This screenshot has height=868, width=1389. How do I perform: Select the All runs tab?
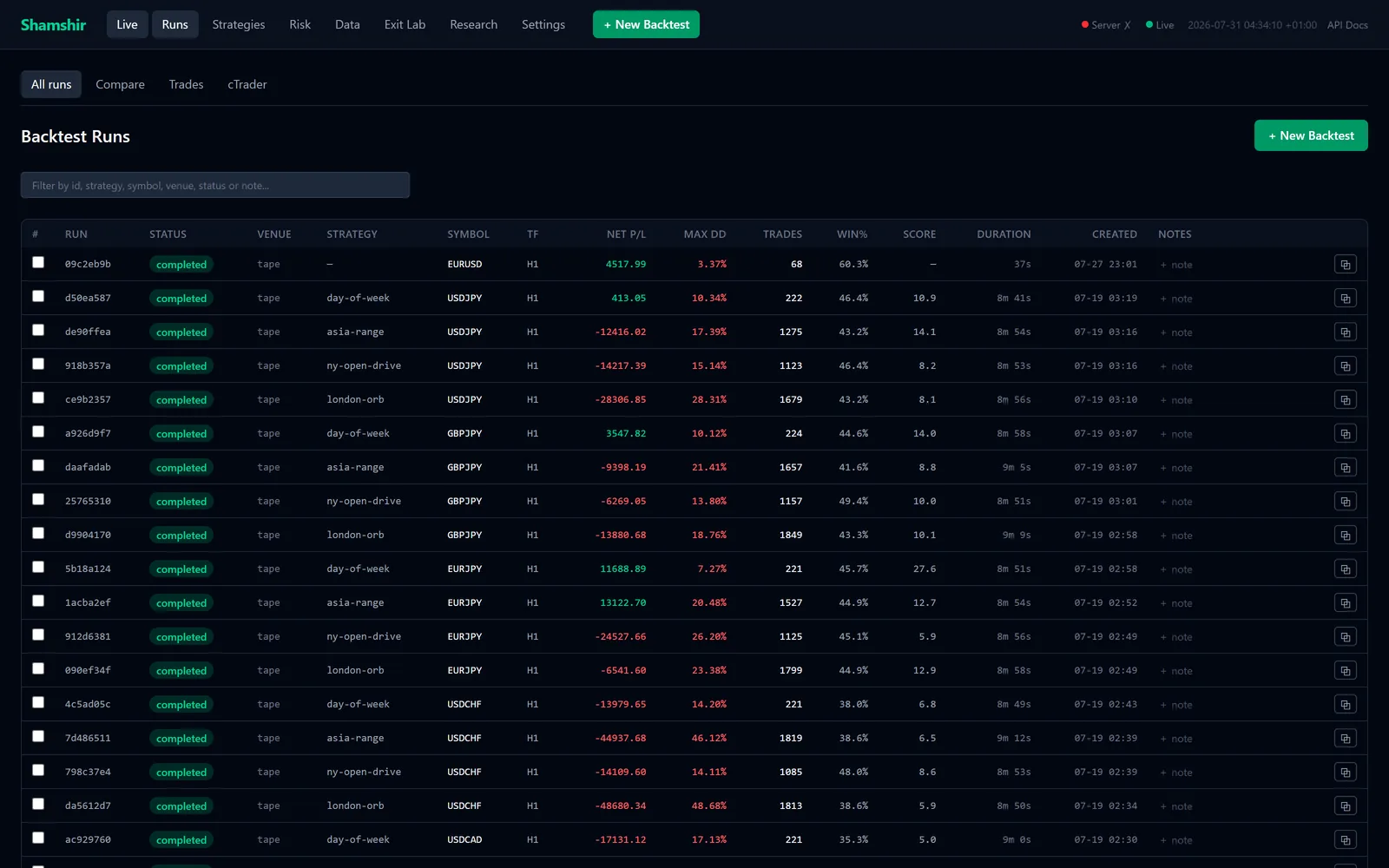click(x=51, y=84)
